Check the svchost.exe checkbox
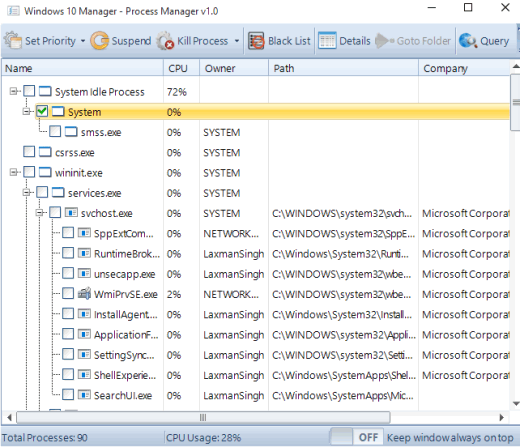The image size is (520, 447). (x=55, y=212)
